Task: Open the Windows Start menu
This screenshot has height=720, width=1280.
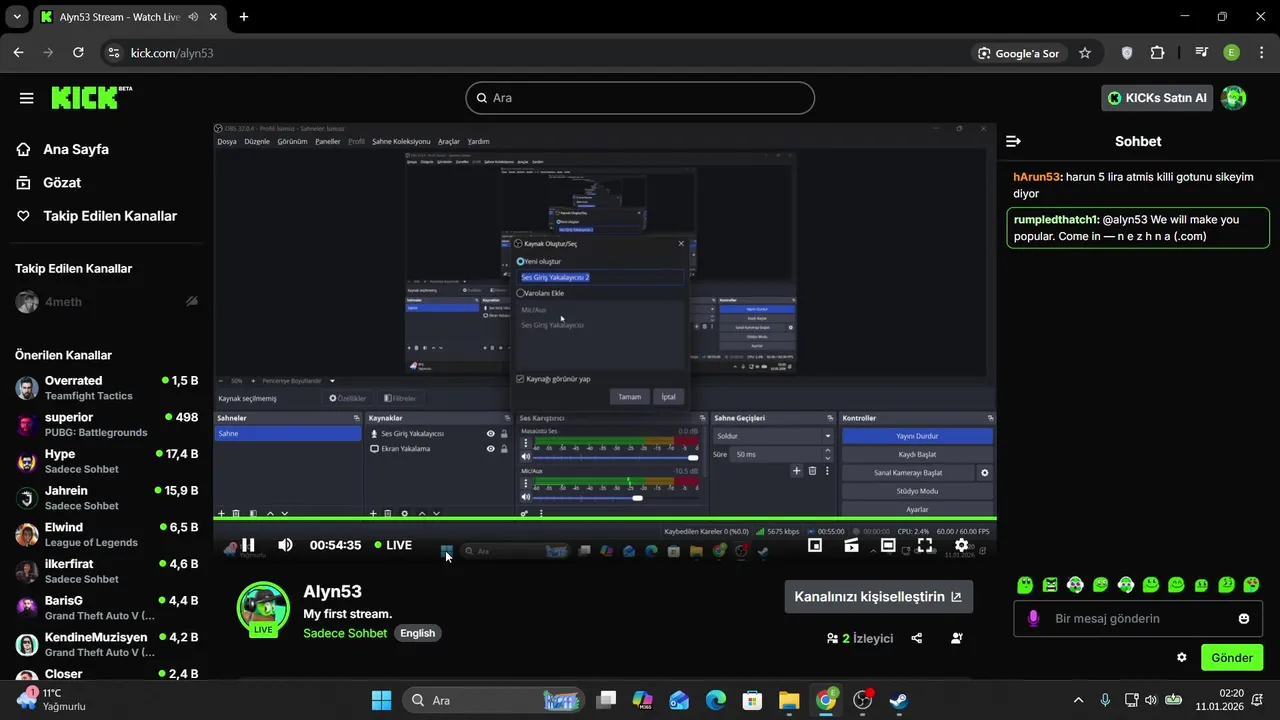Action: point(381,700)
